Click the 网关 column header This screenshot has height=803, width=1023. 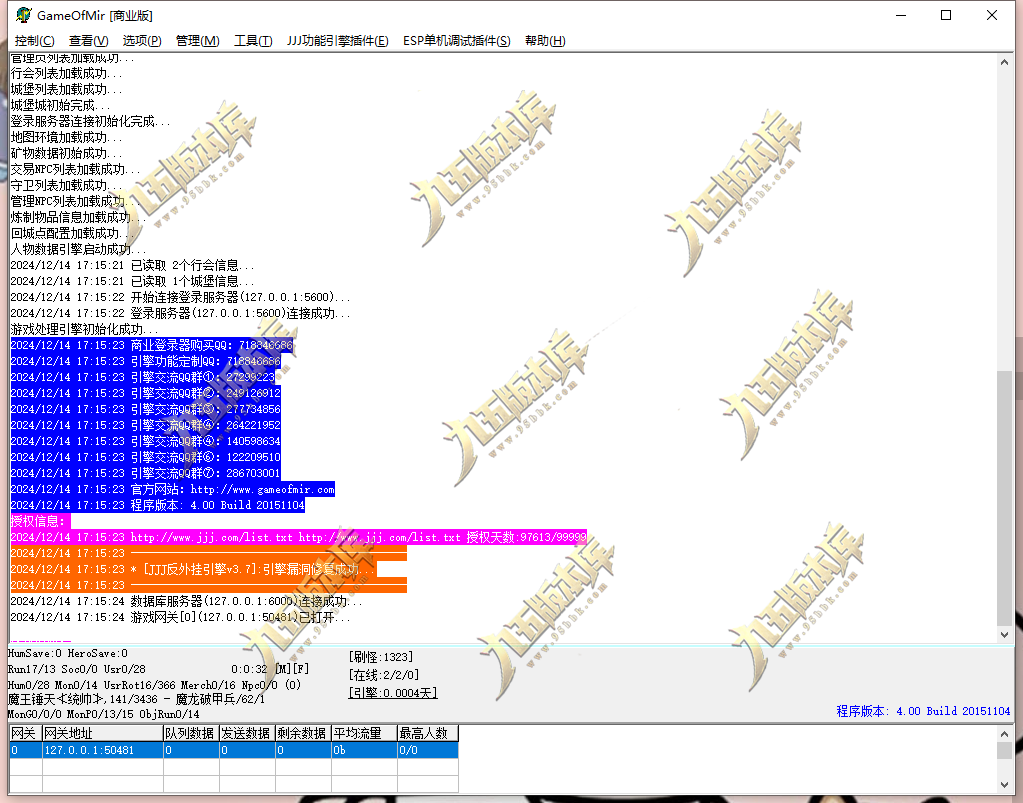pos(25,734)
